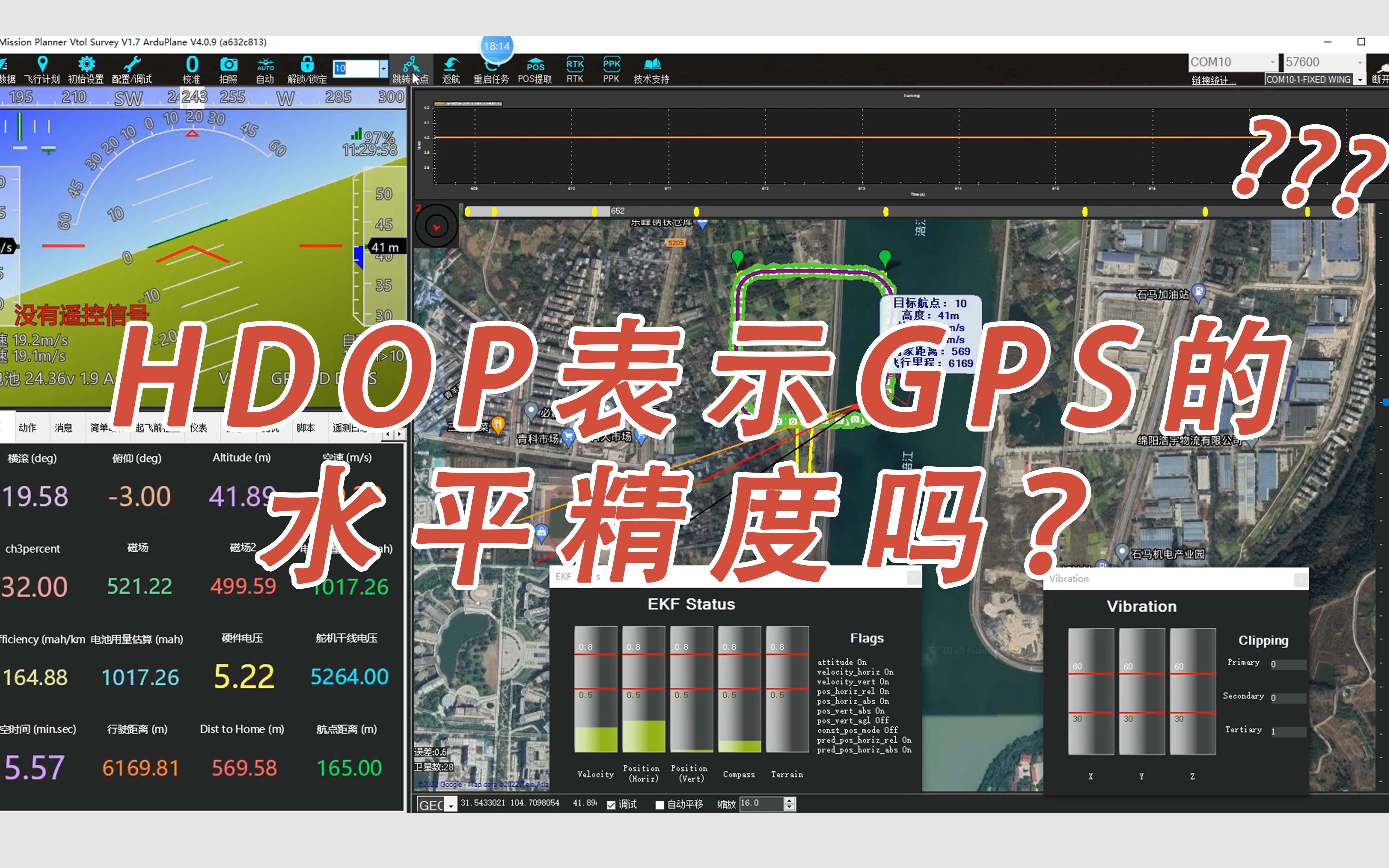Image resolution: width=1389 pixels, height=868 pixels.
Task: Click the 磁场 value 521.22
Action: pos(140,587)
